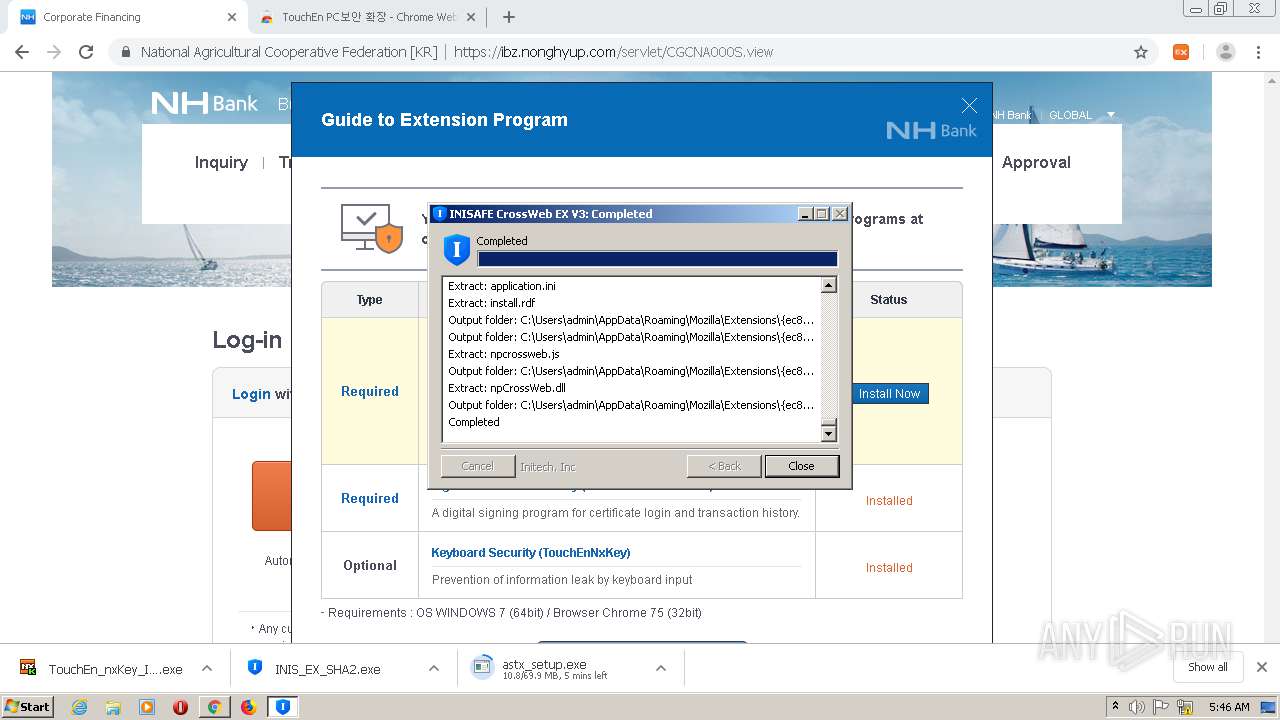Click the computer shield icon in guide popup
The width and height of the screenshot is (1280, 720).
pyautogui.click(x=371, y=228)
